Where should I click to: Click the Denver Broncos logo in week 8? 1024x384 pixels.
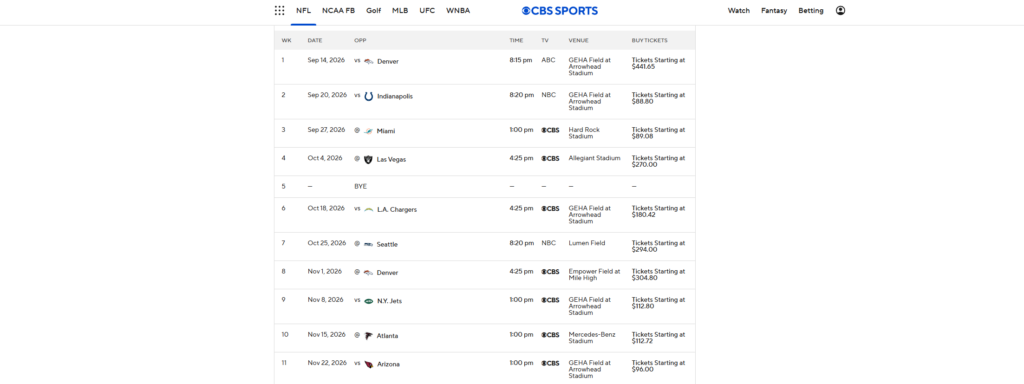pos(368,273)
